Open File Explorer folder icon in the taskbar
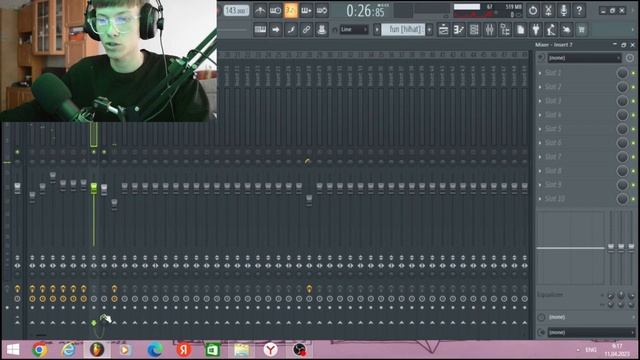This screenshot has height=360, width=640. click(x=241, y=350)
